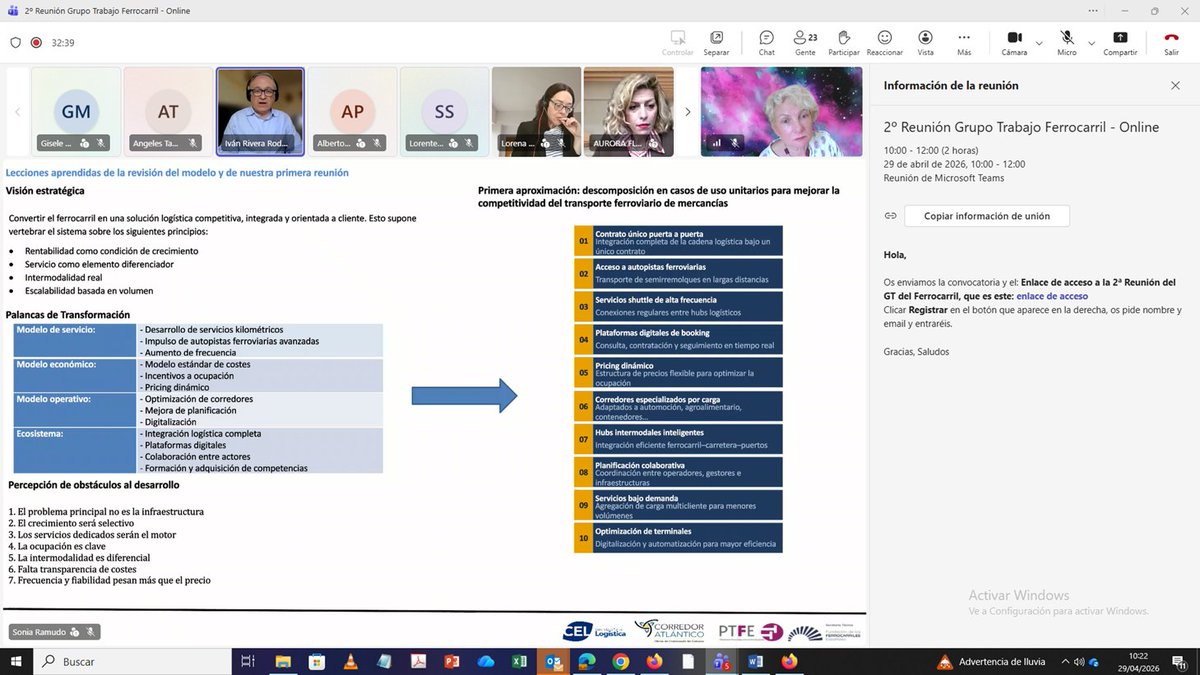Raise hand with Participar
The image size is (1200, 675).
(844, 42)
